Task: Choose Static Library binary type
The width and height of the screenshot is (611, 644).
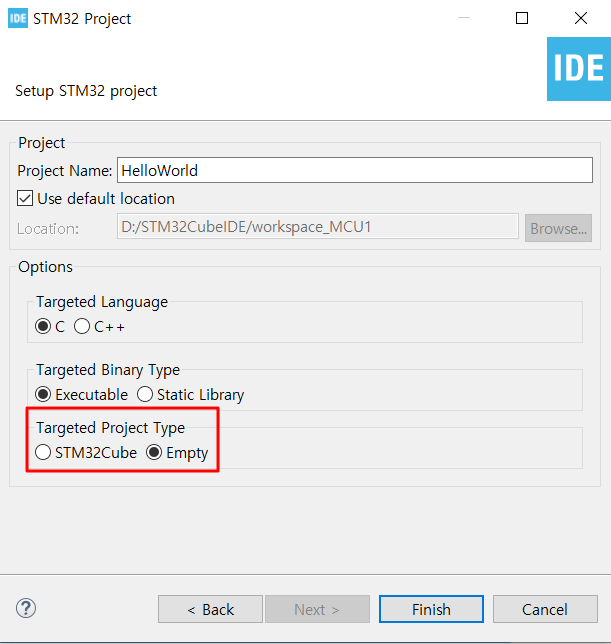Action: [145, 394]
